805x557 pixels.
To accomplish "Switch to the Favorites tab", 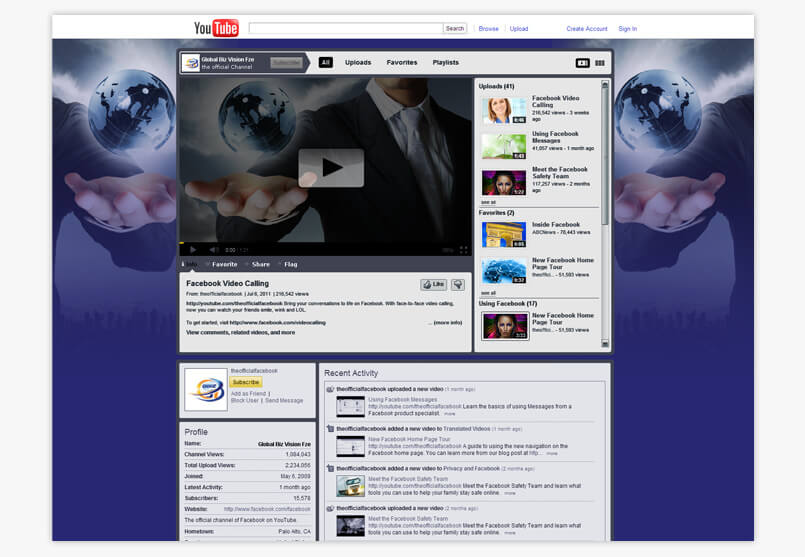I will [401, 63].
